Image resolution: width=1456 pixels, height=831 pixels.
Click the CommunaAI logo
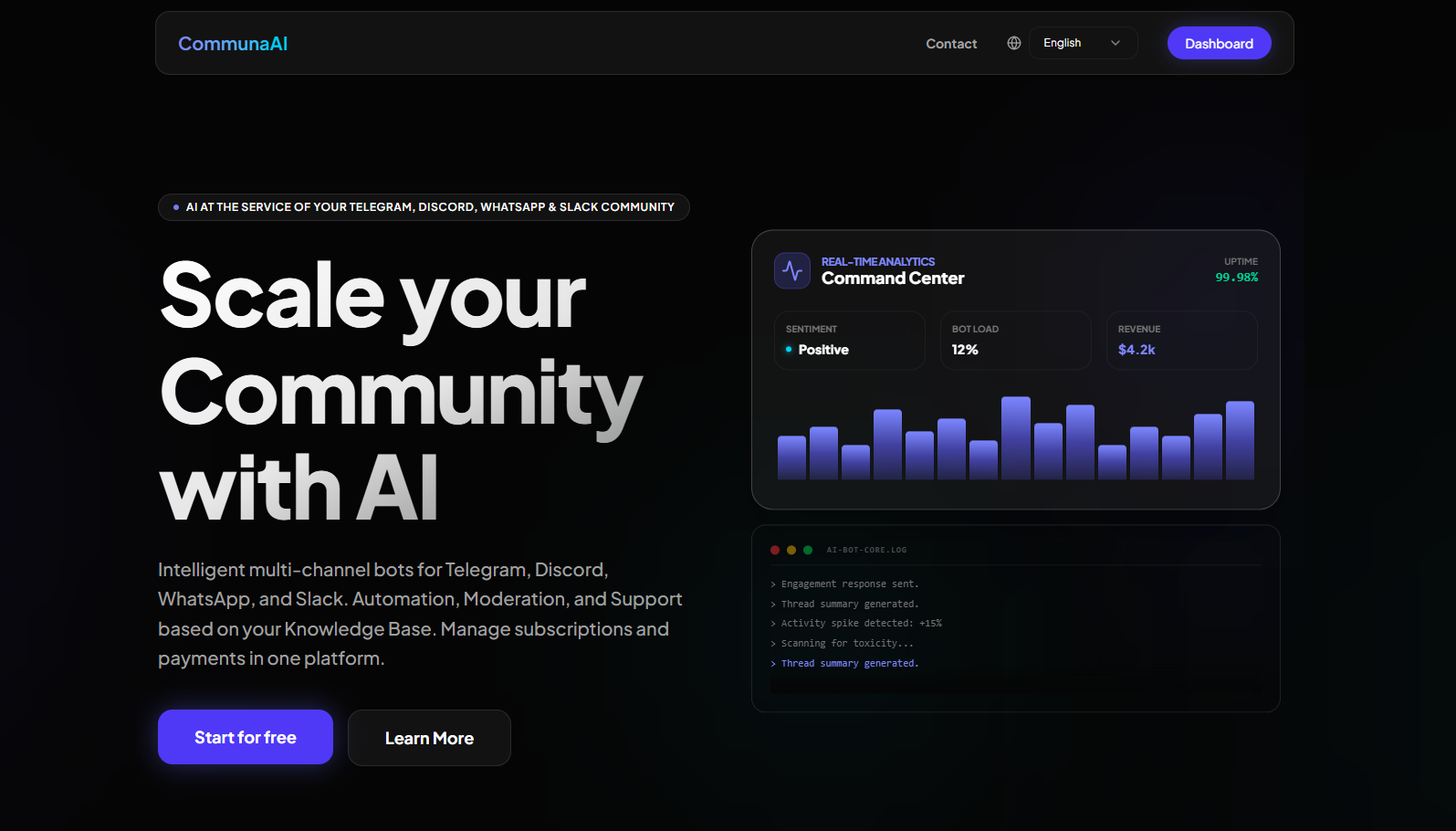(233, 44)
